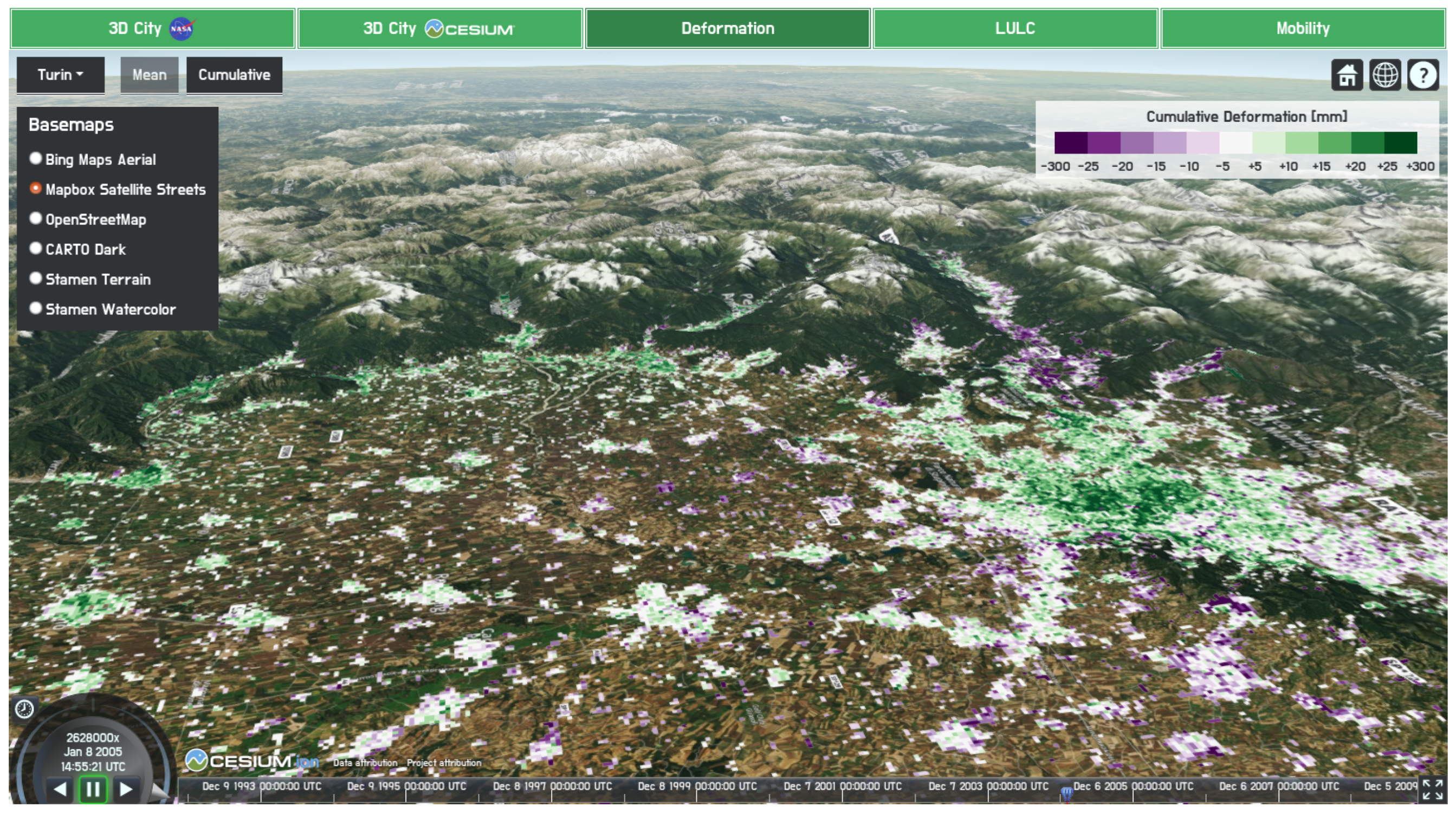The width and height of the screenshot is (1456, 813).
Task: Select OpenStreetMap basemap radio
Action: coord(36,218)
